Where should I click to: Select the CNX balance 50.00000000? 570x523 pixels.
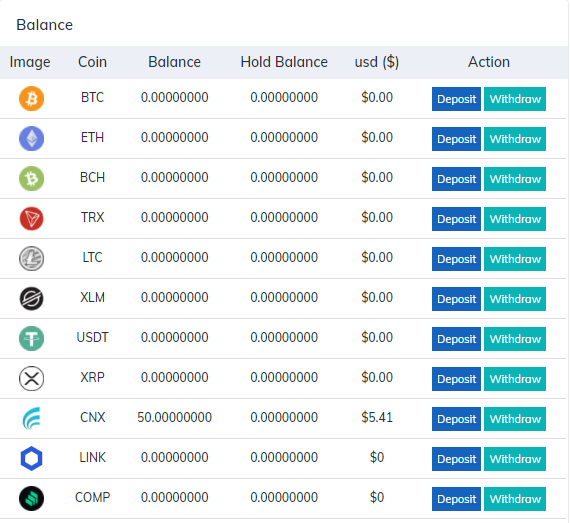tap(174, 417)
